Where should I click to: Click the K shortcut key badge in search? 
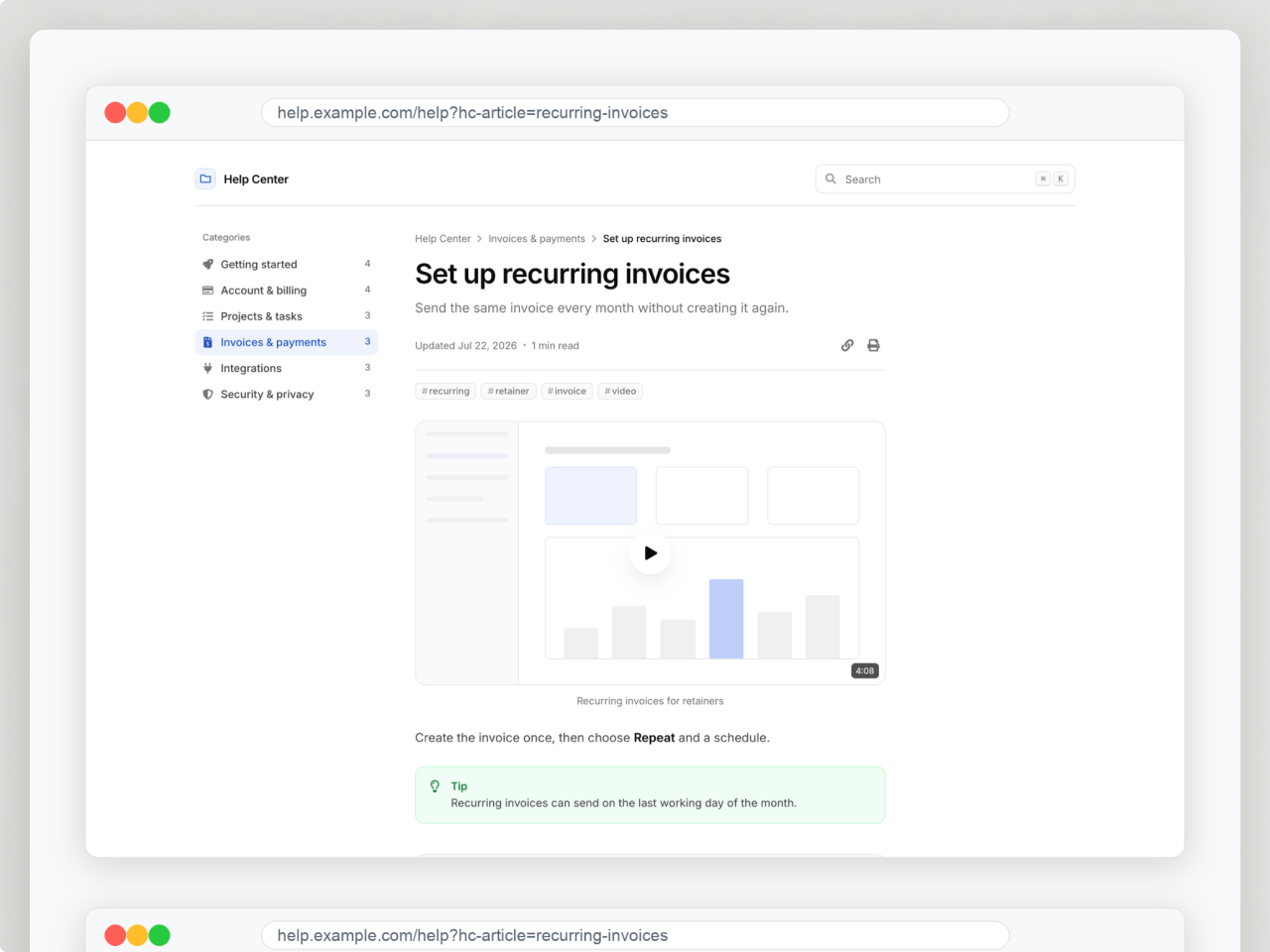[x=1061, y=179]
